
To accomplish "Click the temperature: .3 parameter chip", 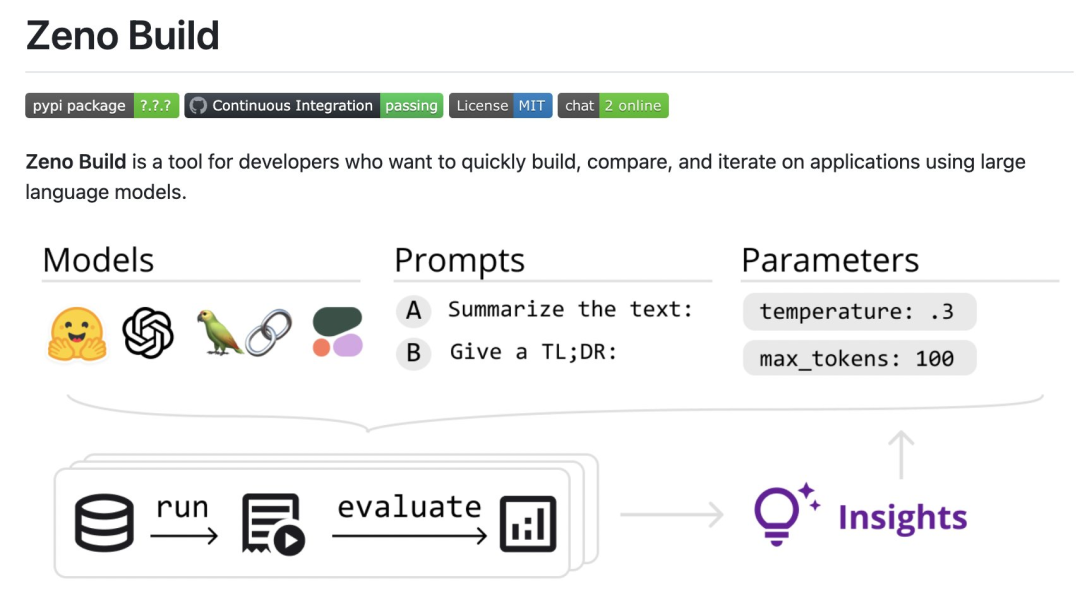I will click(x=858, y=312).
